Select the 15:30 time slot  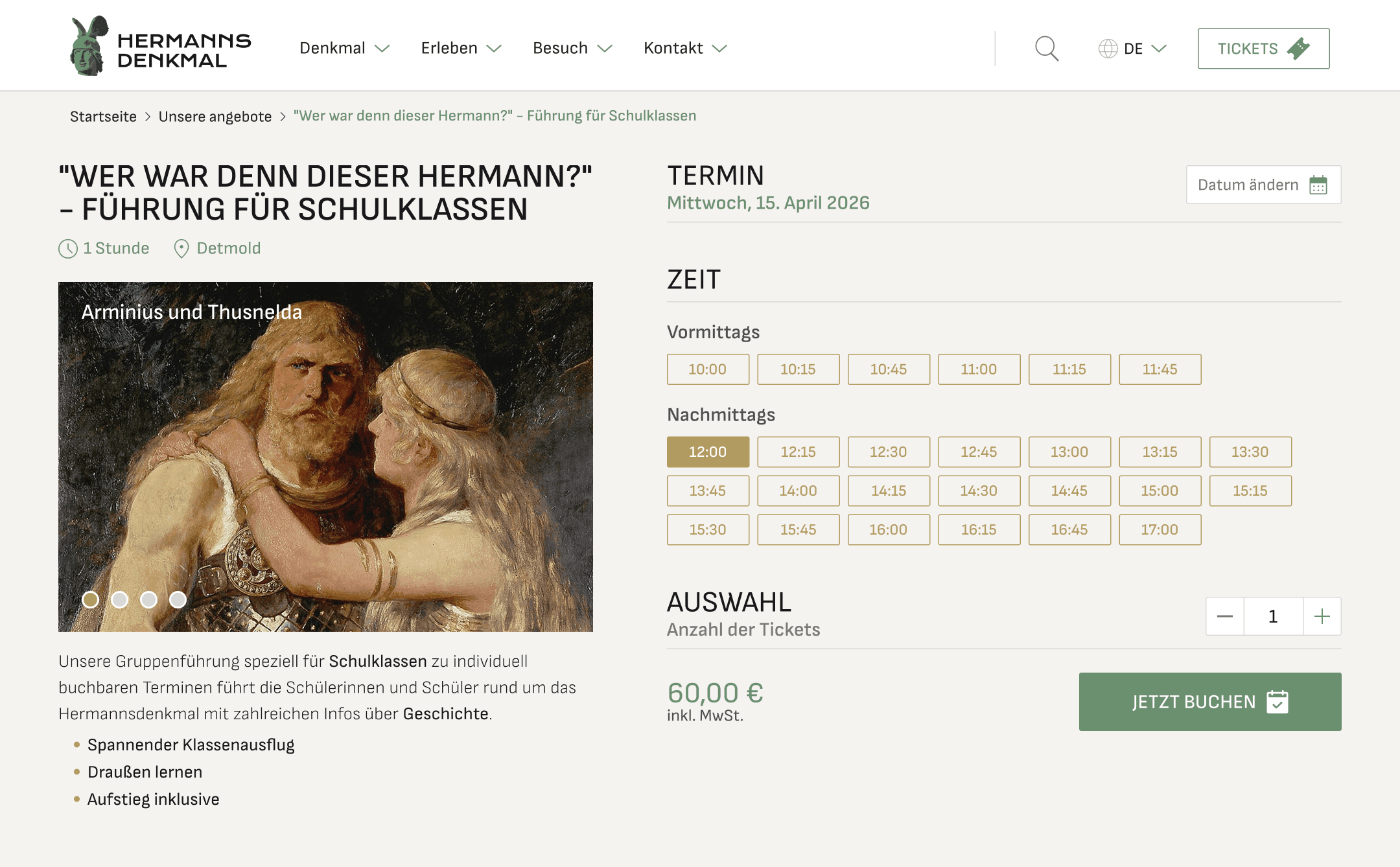[x=708, y=529]
